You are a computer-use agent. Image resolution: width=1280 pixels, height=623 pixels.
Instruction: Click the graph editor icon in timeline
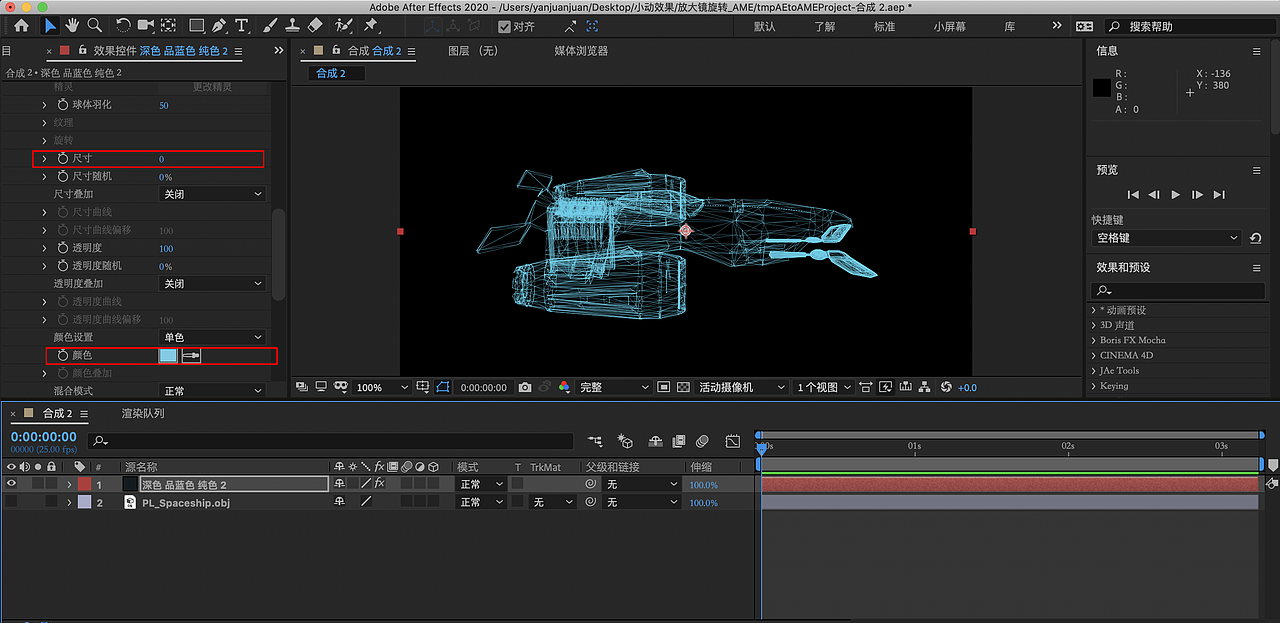[x=733, y=441]
